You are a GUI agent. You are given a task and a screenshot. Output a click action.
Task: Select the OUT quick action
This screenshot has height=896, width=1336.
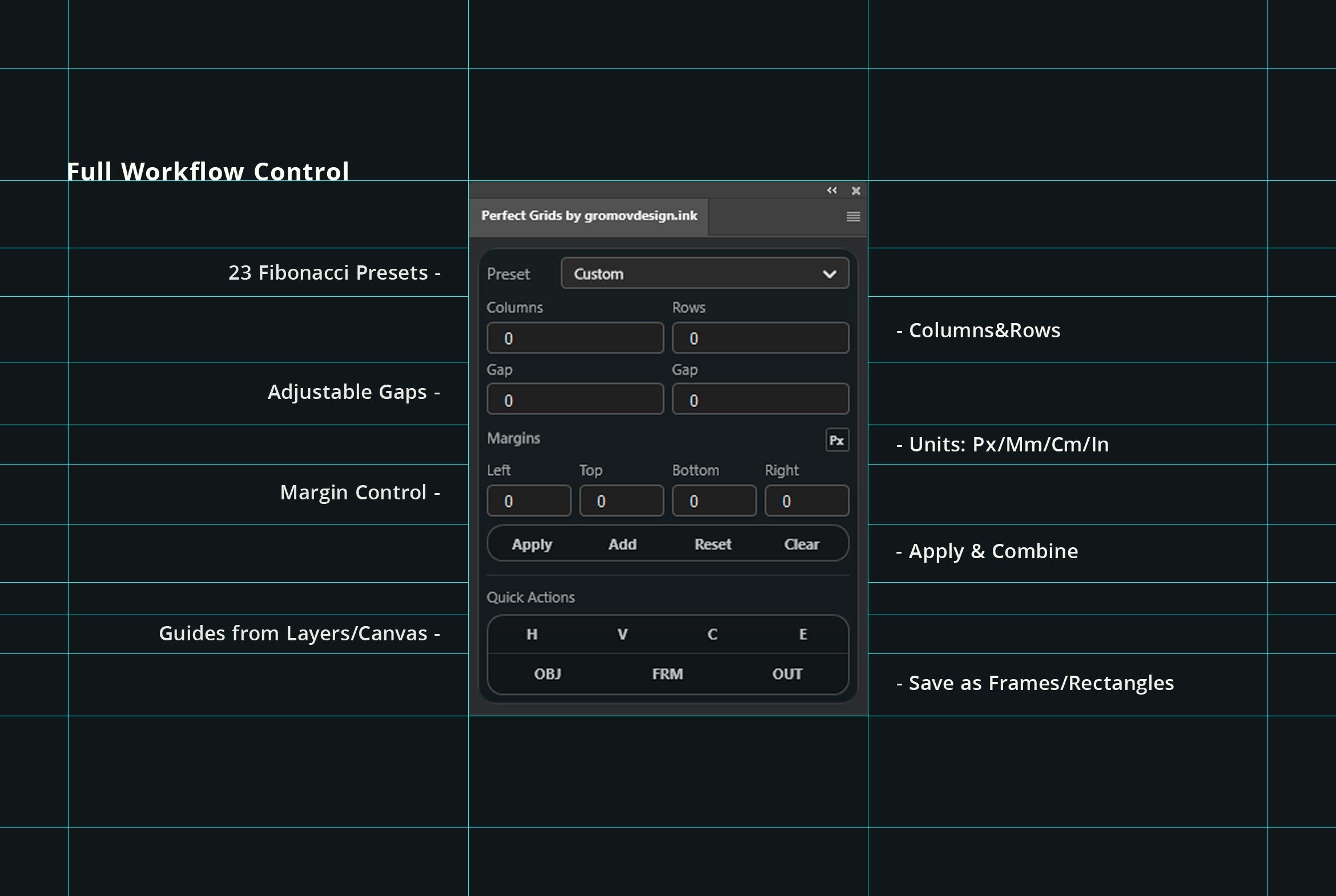(x=787, y=674)
